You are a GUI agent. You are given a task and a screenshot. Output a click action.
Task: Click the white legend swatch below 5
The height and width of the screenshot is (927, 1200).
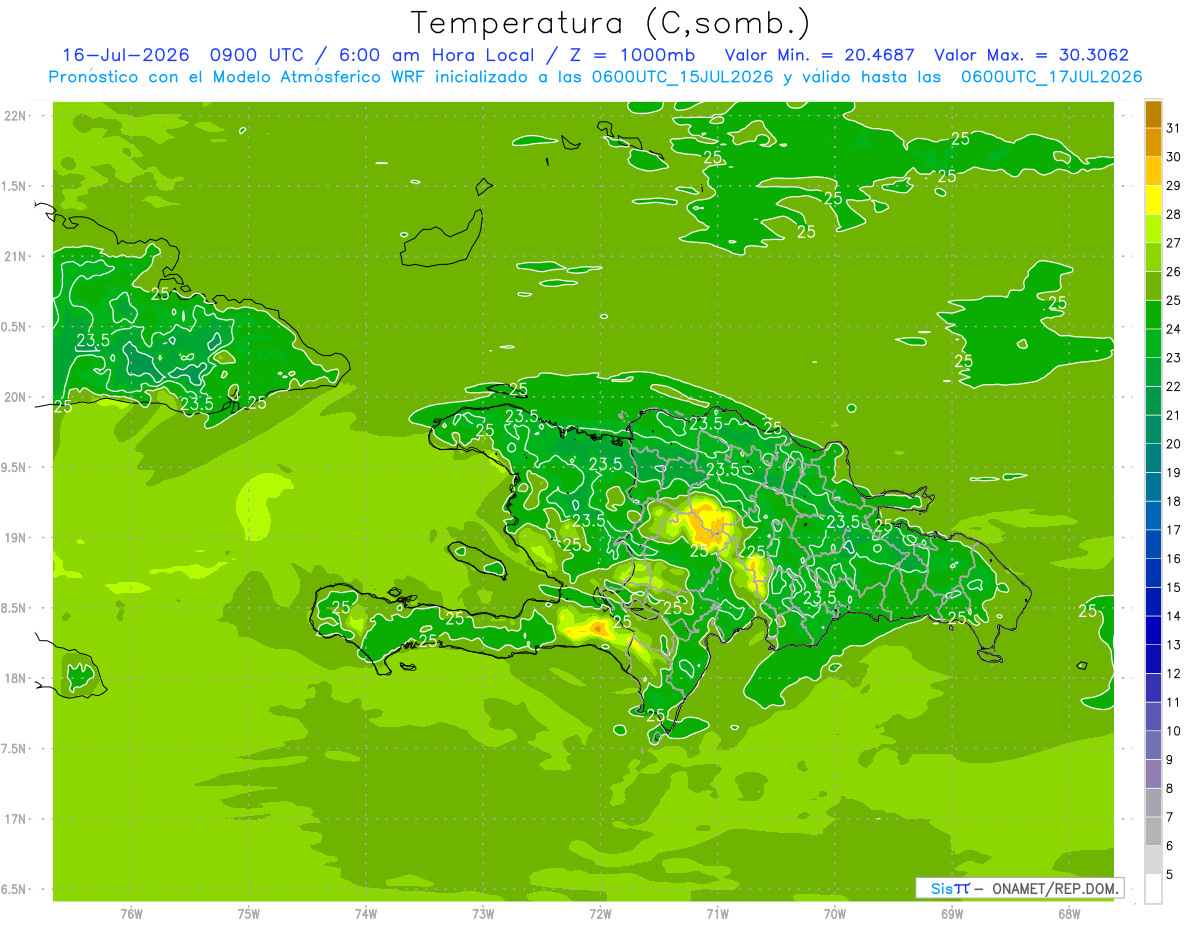pyautogui.click(x=1153, y=889)
